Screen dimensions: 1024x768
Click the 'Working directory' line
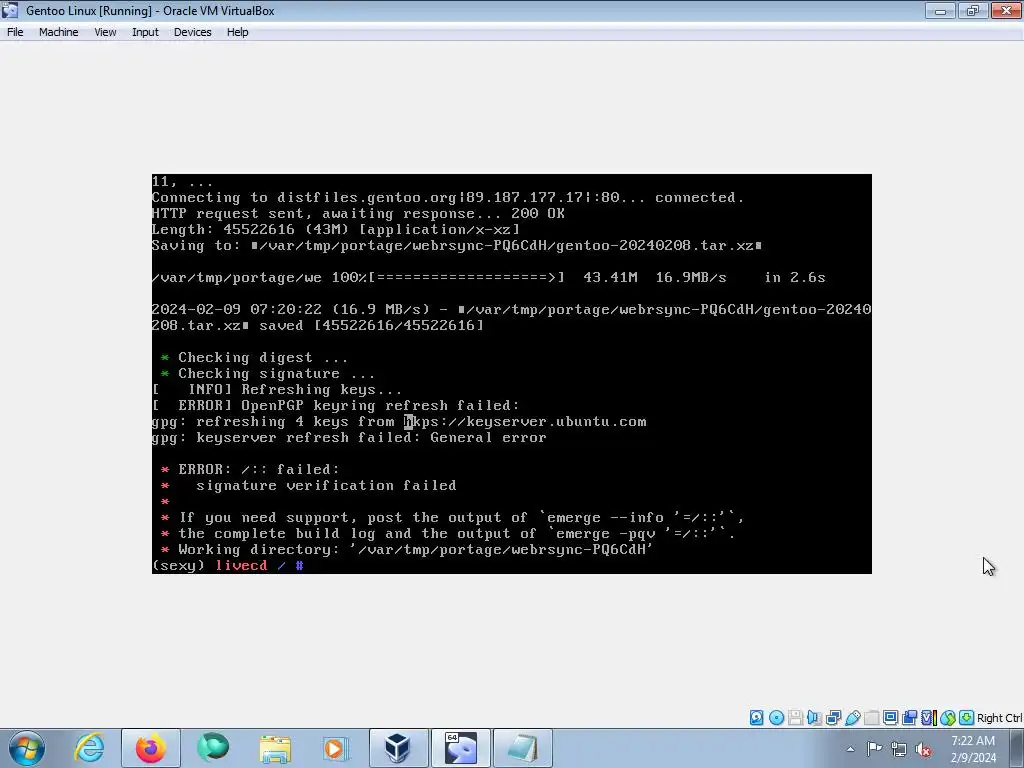(407, 549)
